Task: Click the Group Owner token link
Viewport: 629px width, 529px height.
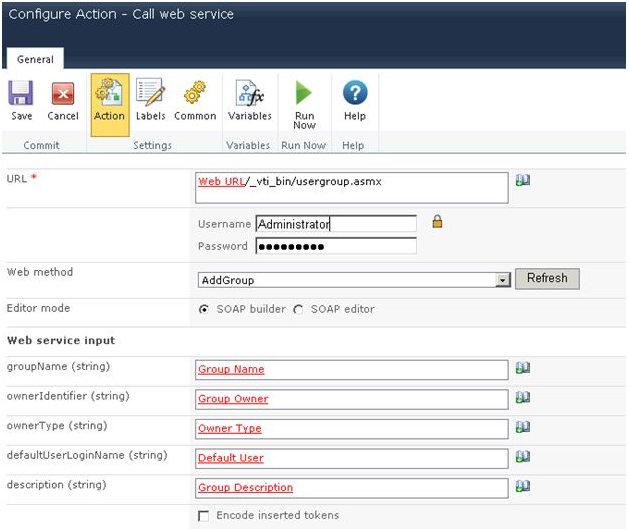Action: [x=233, y=399]
